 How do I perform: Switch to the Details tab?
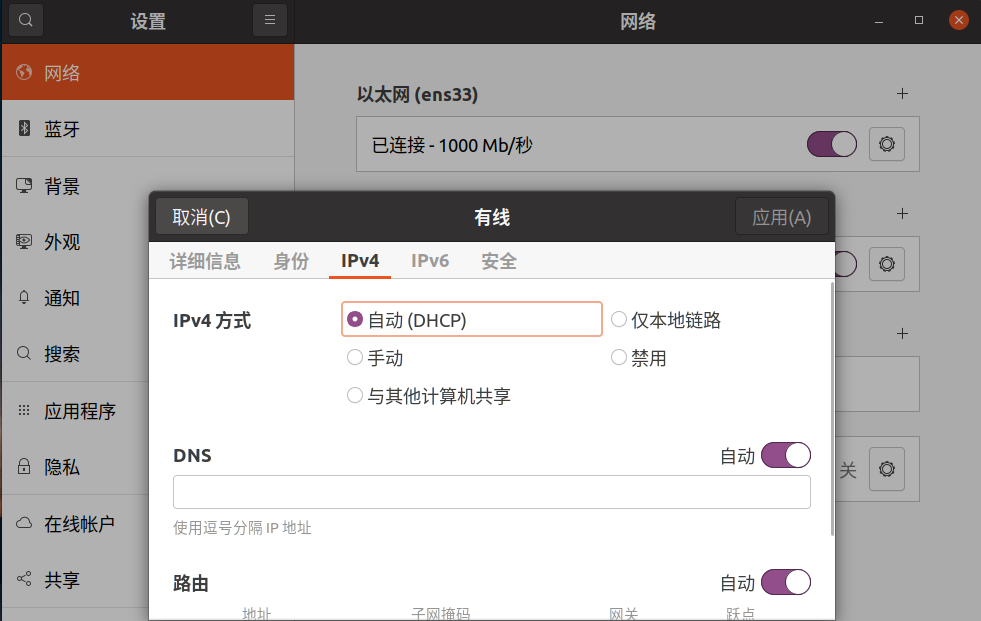coord(205,261)
